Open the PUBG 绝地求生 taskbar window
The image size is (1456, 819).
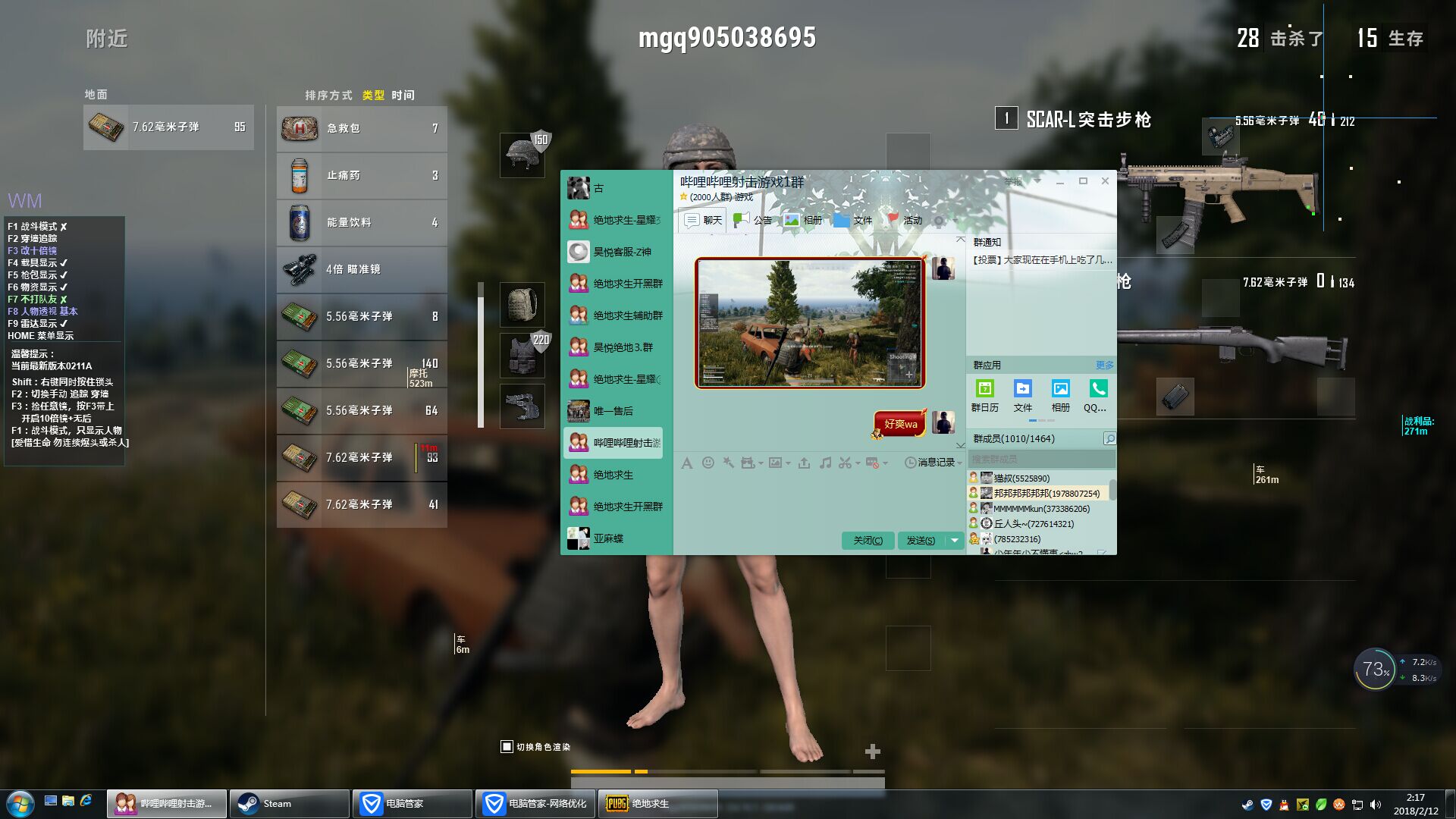pyautogui.click(x=658, y=804)
